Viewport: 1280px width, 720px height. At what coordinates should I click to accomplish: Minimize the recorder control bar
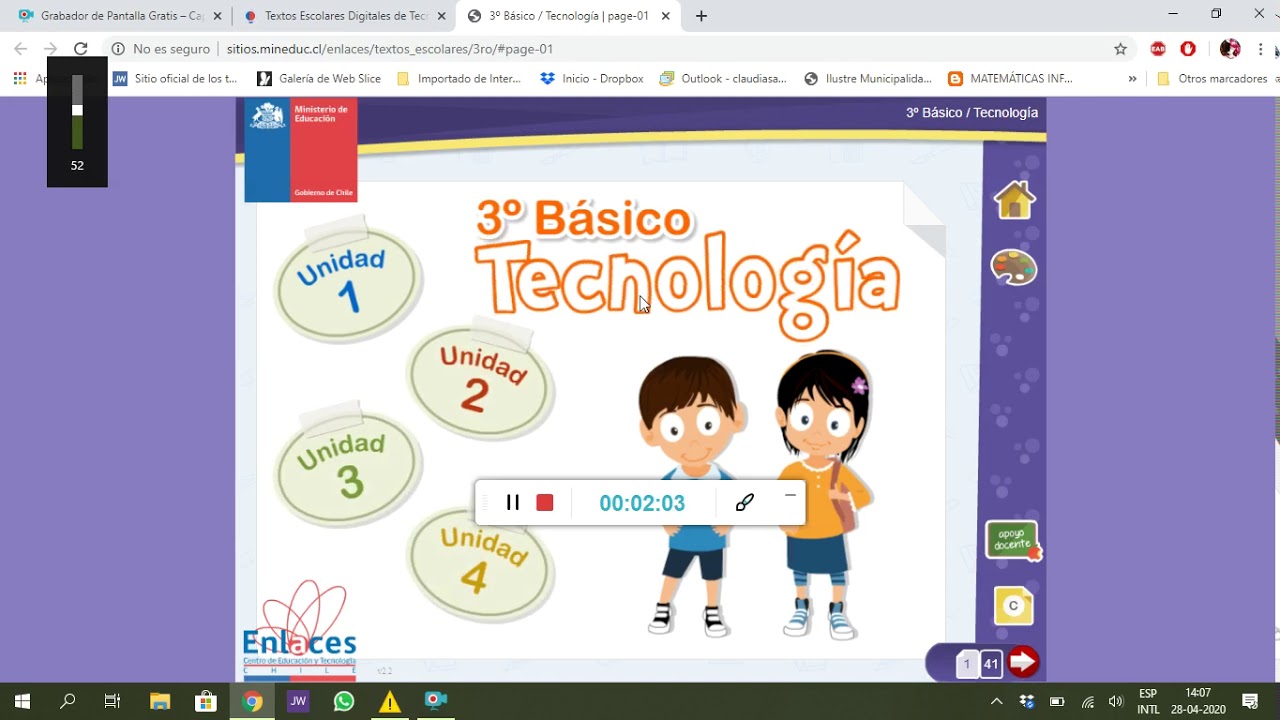(x=790, y=494)
